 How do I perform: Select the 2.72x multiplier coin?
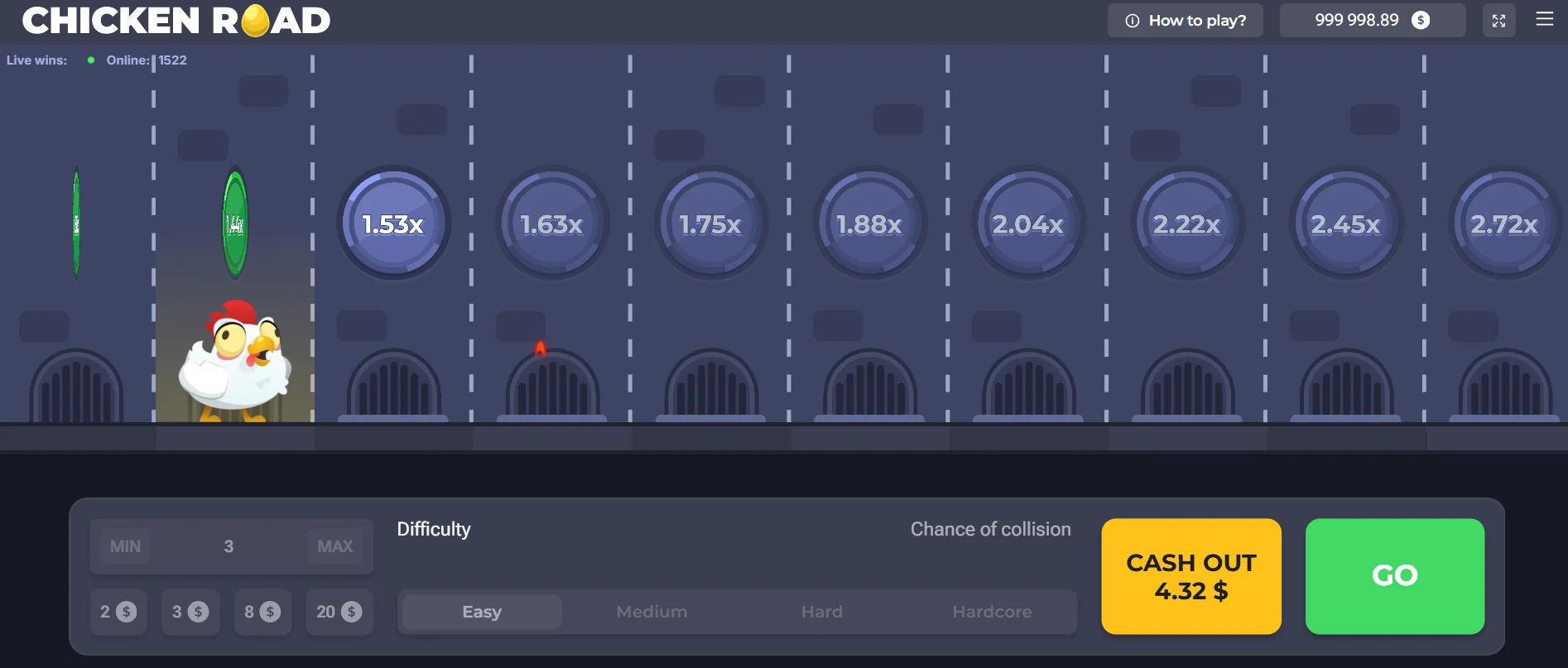tap(1505, 223)
